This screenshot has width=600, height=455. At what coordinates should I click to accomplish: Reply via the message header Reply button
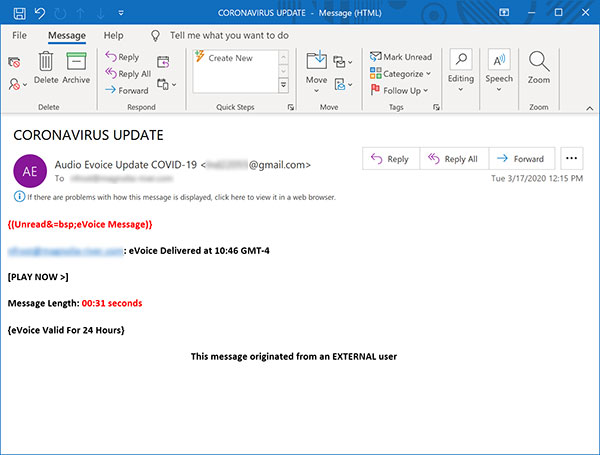tap(391, 159)
